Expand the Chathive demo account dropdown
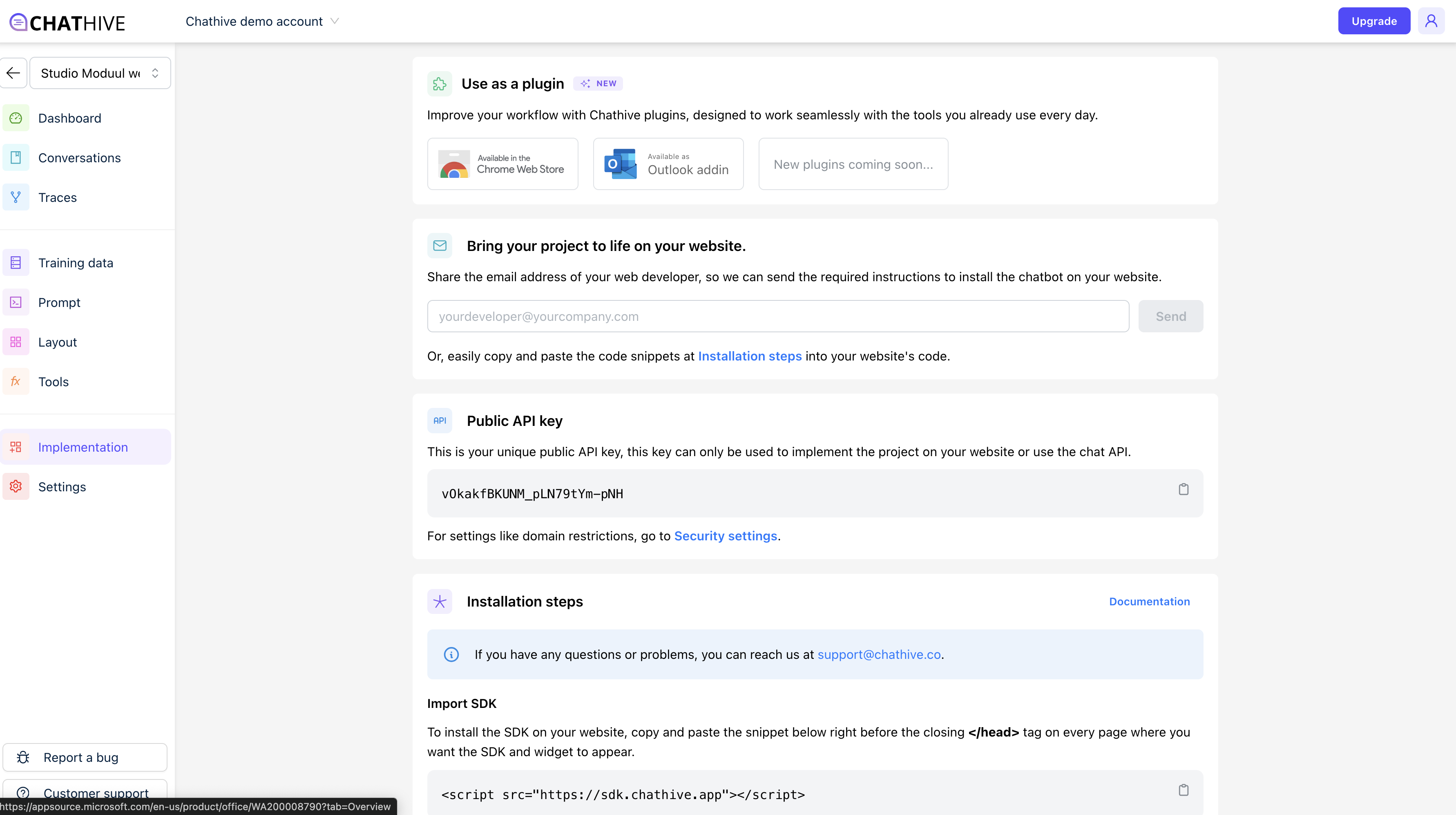Viewport: 1456px width, 815px height. pos(262,22)
